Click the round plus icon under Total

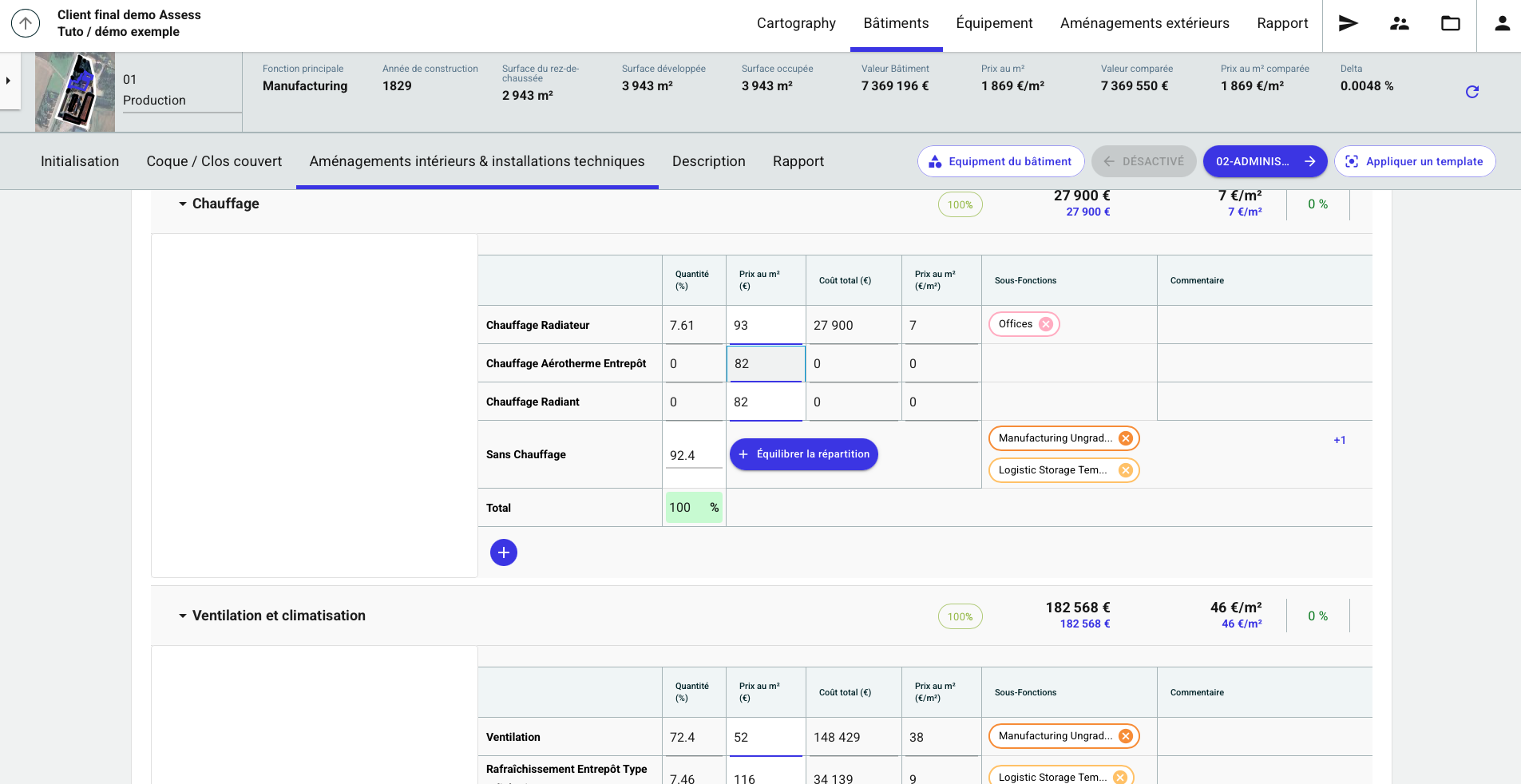point(503,552)
